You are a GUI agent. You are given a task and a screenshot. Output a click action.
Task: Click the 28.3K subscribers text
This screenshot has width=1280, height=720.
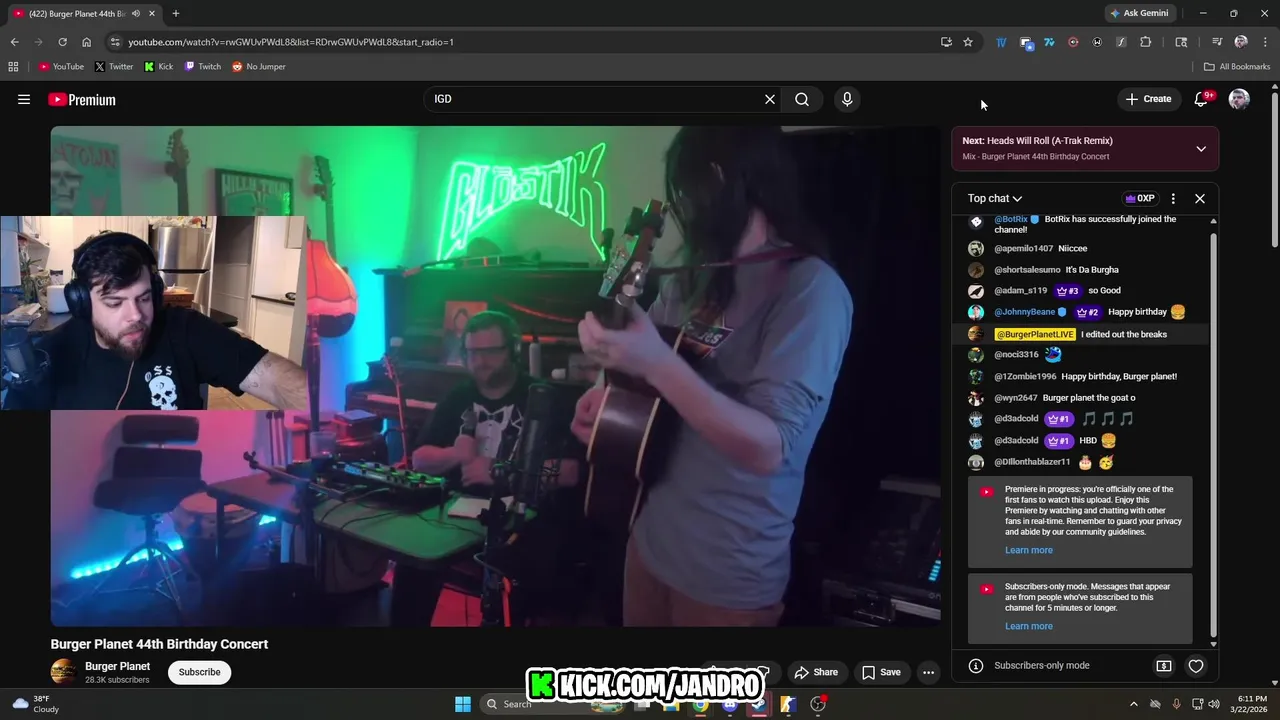point(117,680)
